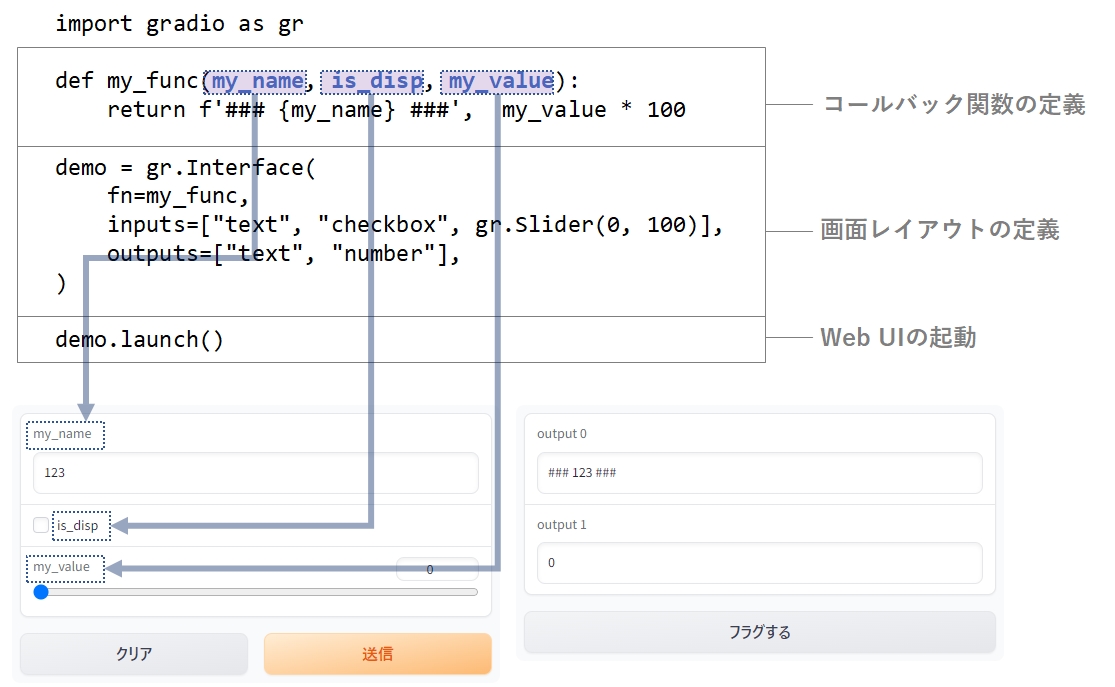Screen dimensions: 1115x687
Task: Click the dotted is_disp checkbox label
Action: pyautogui.click(x=81, y=525)
